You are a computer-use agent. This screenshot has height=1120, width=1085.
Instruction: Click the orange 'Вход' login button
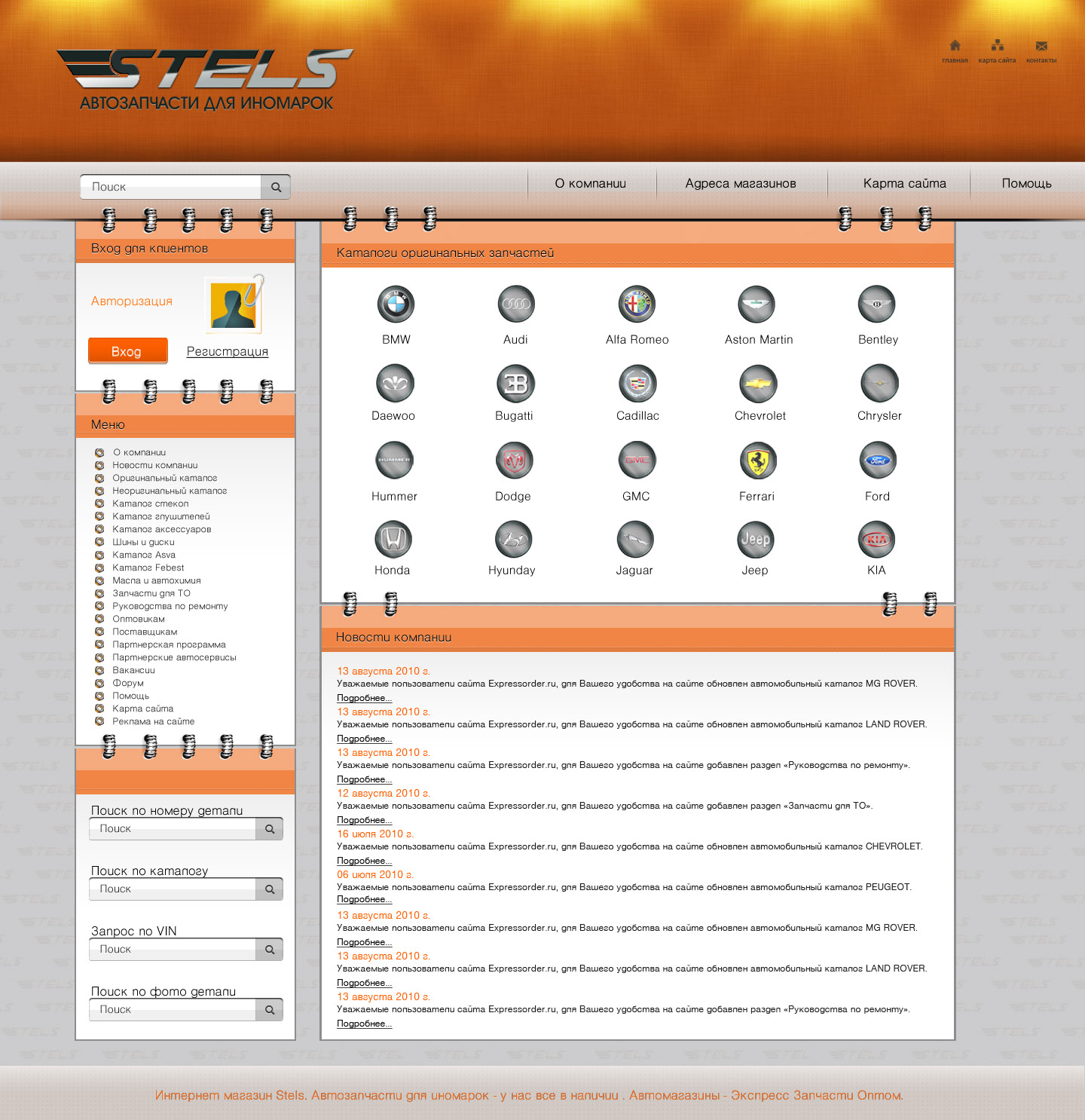tap(128, 351)
